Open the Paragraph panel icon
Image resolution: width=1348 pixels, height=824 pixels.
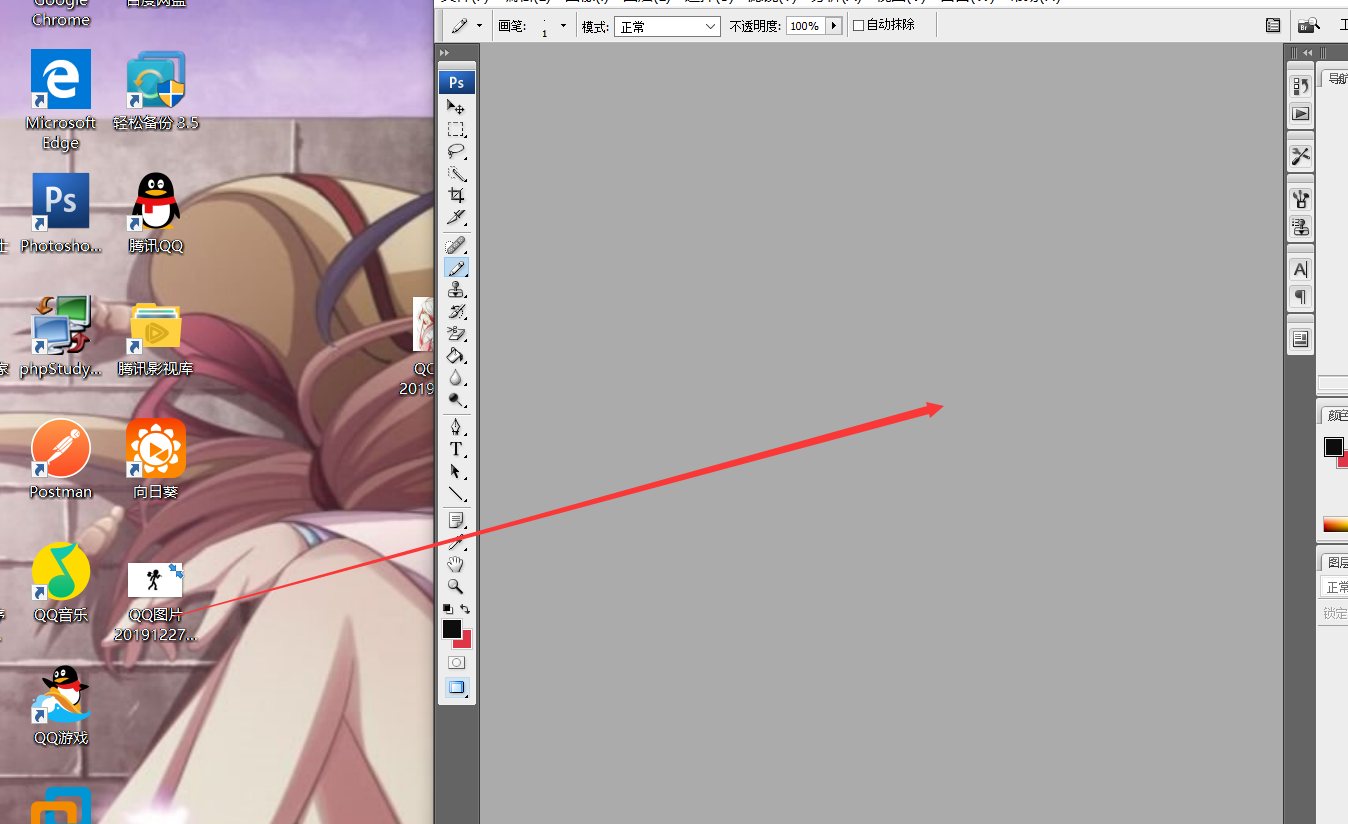1300,296
